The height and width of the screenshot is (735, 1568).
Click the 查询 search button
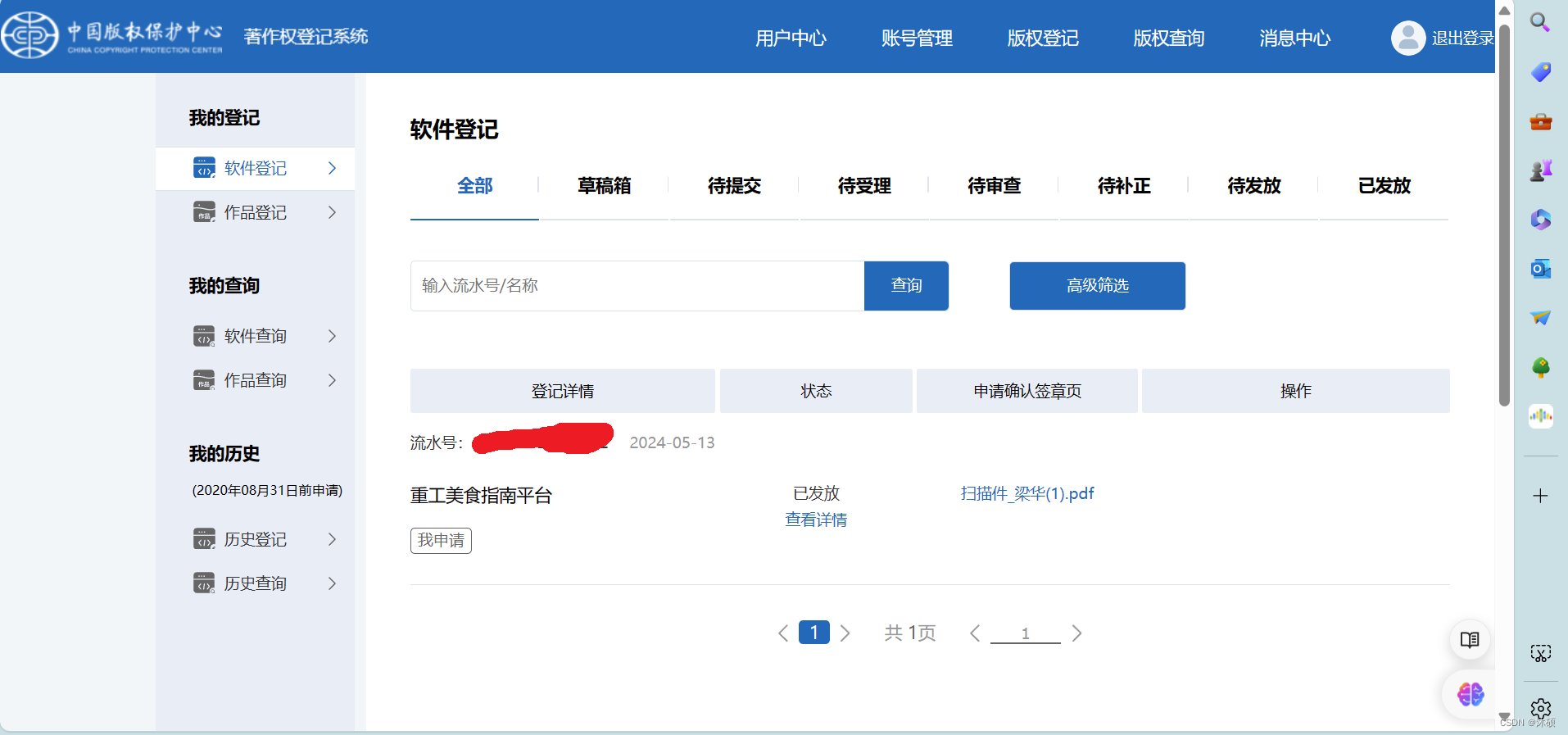906,286
